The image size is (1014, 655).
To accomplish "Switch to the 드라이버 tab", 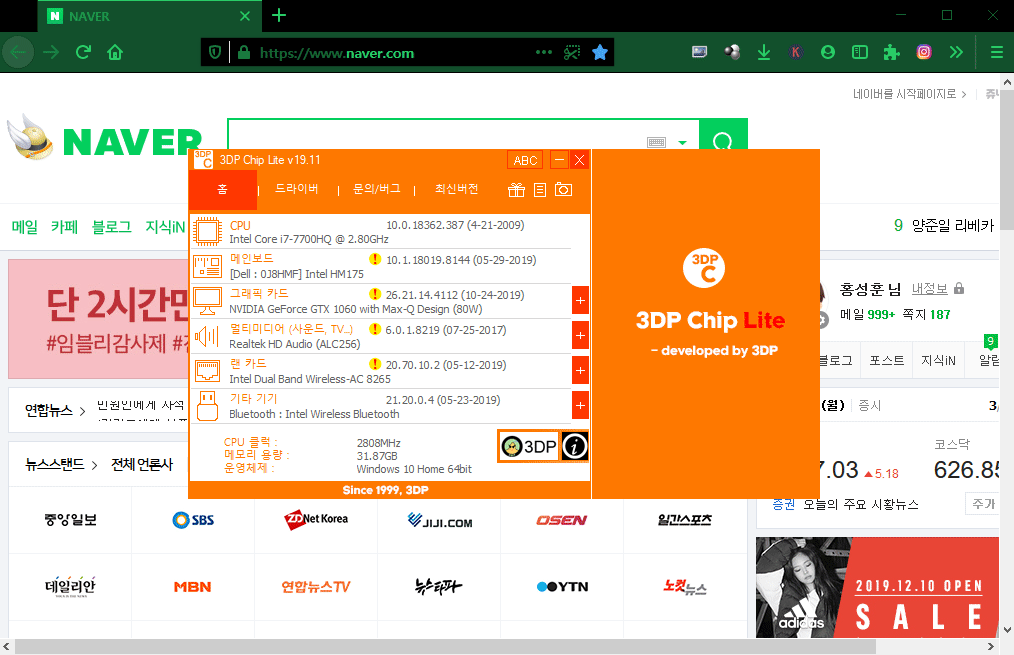I will pyautogui.click(x=297, y=189).
